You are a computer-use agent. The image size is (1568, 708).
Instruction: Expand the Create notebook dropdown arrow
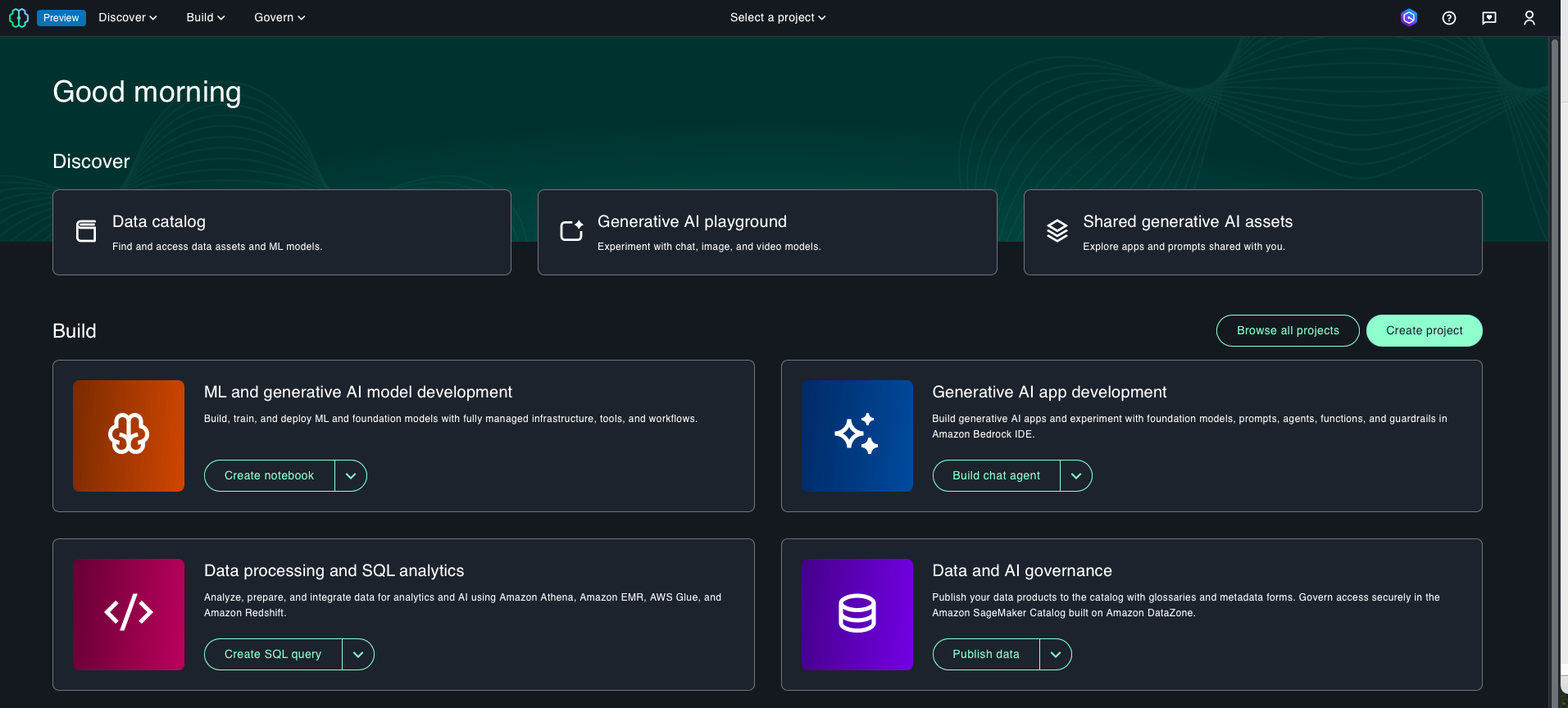(351, 475)
